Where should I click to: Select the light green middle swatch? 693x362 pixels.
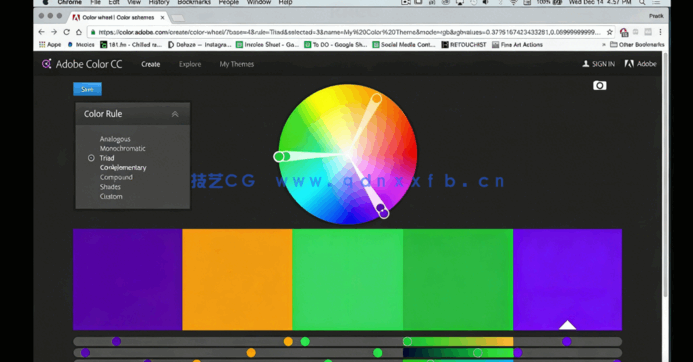click(x=347, y=279)
